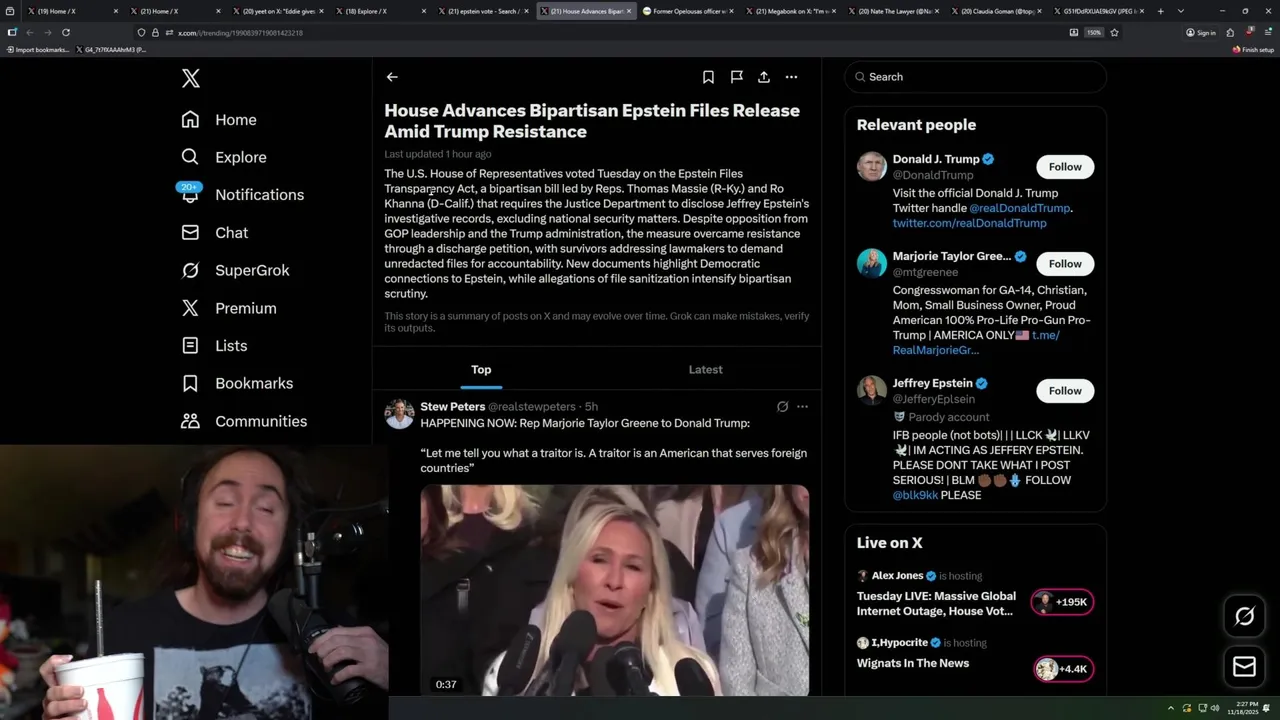Open Stew Peters' profile name
1280x720 pixels.
(452, 407)
